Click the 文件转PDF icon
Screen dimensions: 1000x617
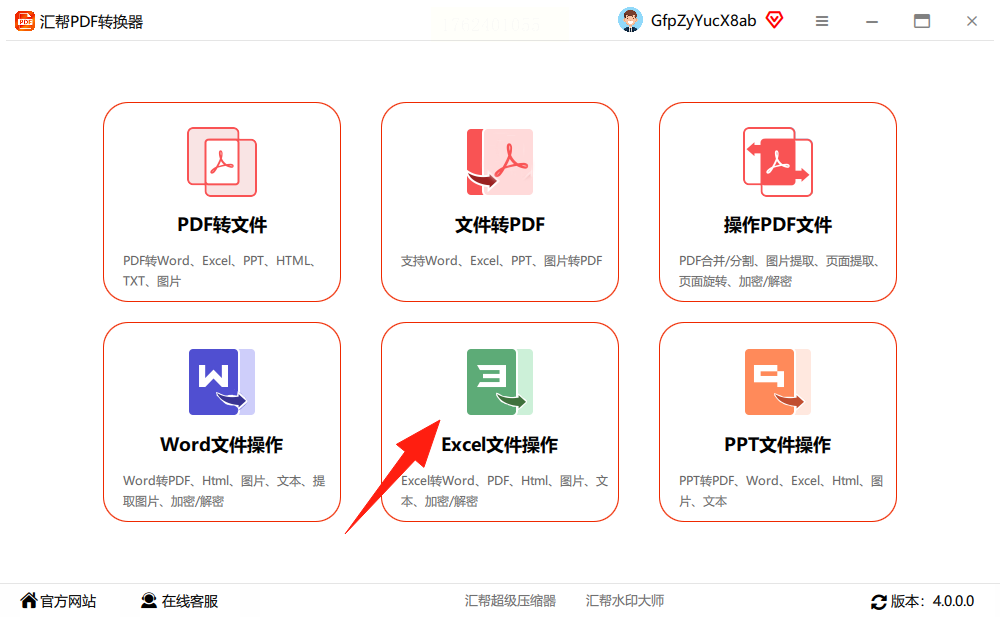click(500, 162)
